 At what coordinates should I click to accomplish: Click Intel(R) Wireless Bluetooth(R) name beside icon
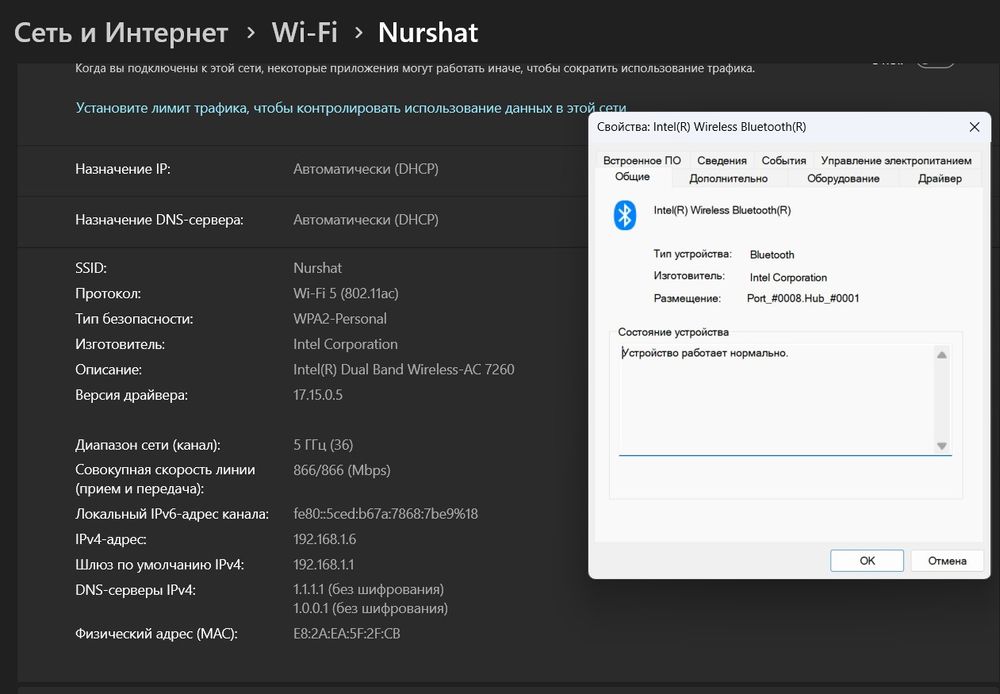pos(722,210)
